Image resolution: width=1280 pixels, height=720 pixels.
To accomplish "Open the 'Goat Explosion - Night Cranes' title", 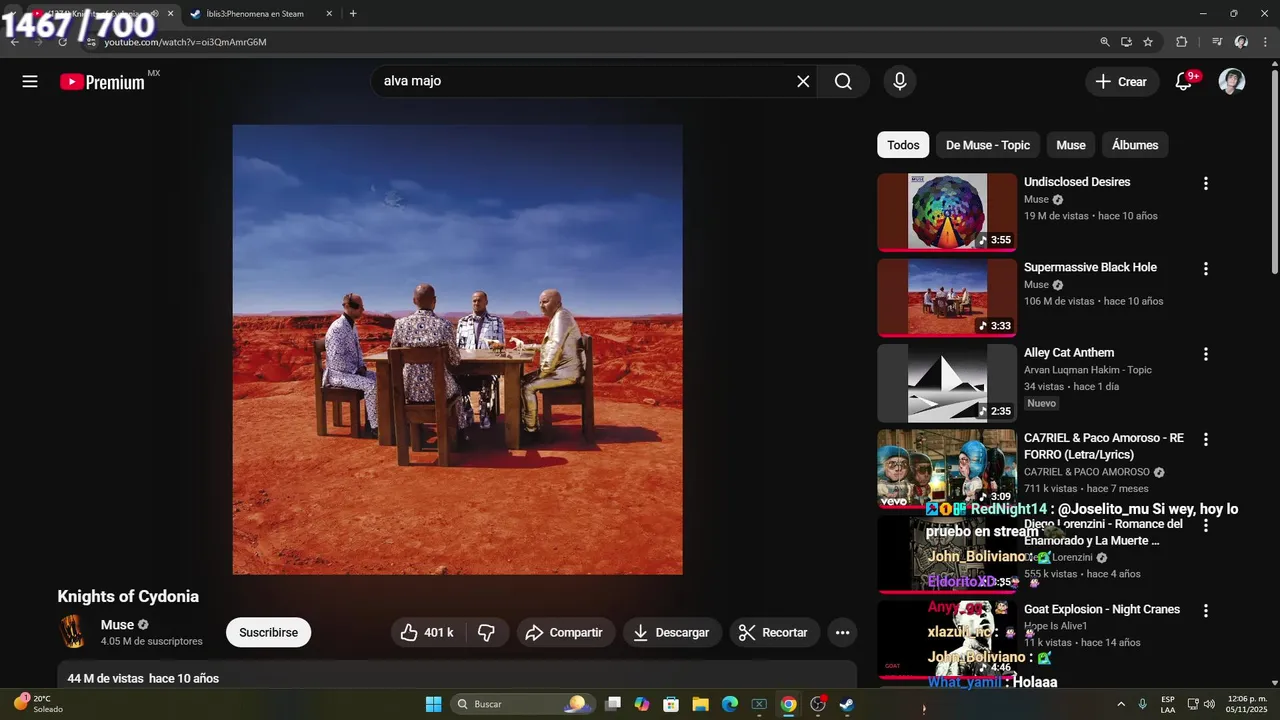I will [1102, 609].
